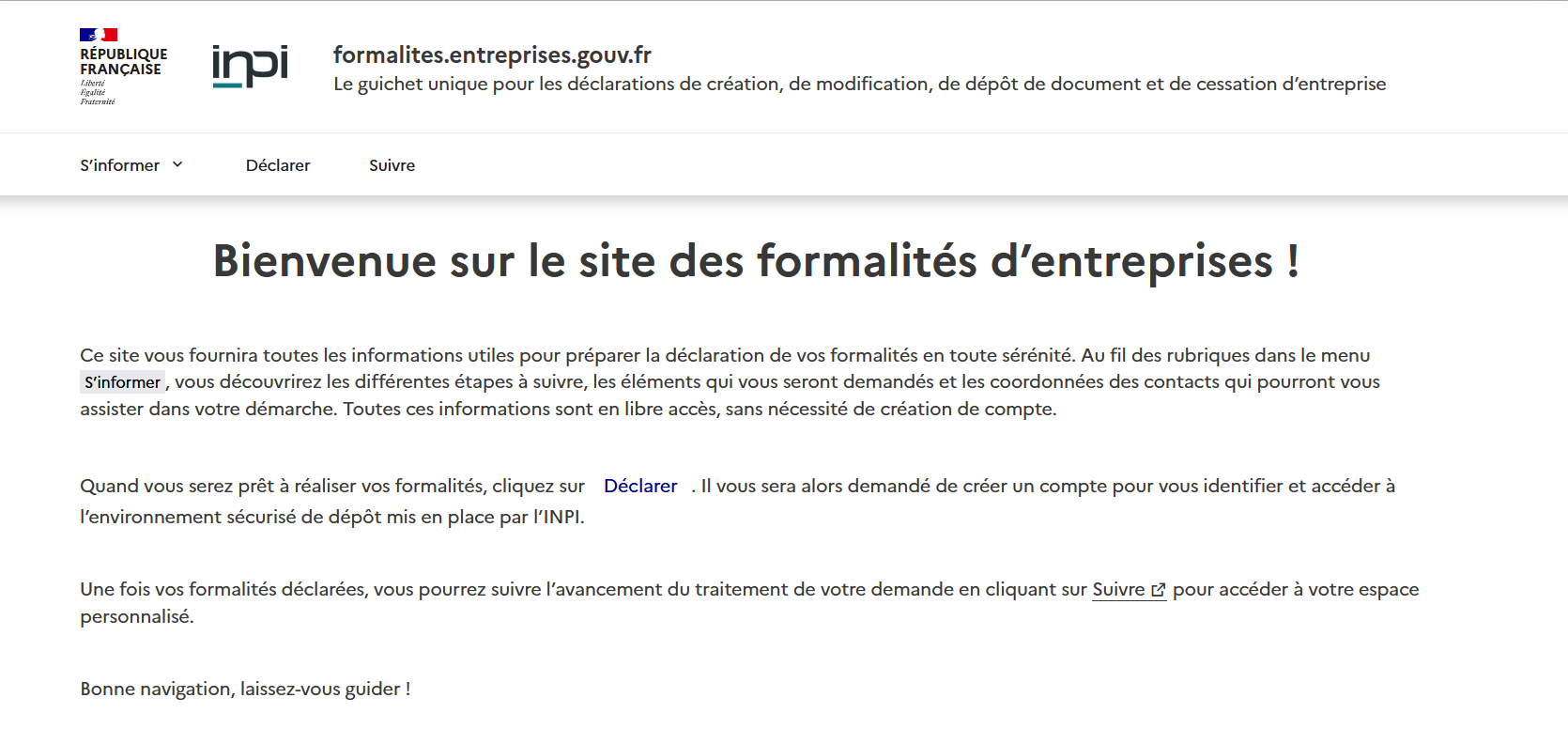This screenshot has width=1568, height=744.
Task: Click the Bienvenue welcome heading
Action: (756, 261)
